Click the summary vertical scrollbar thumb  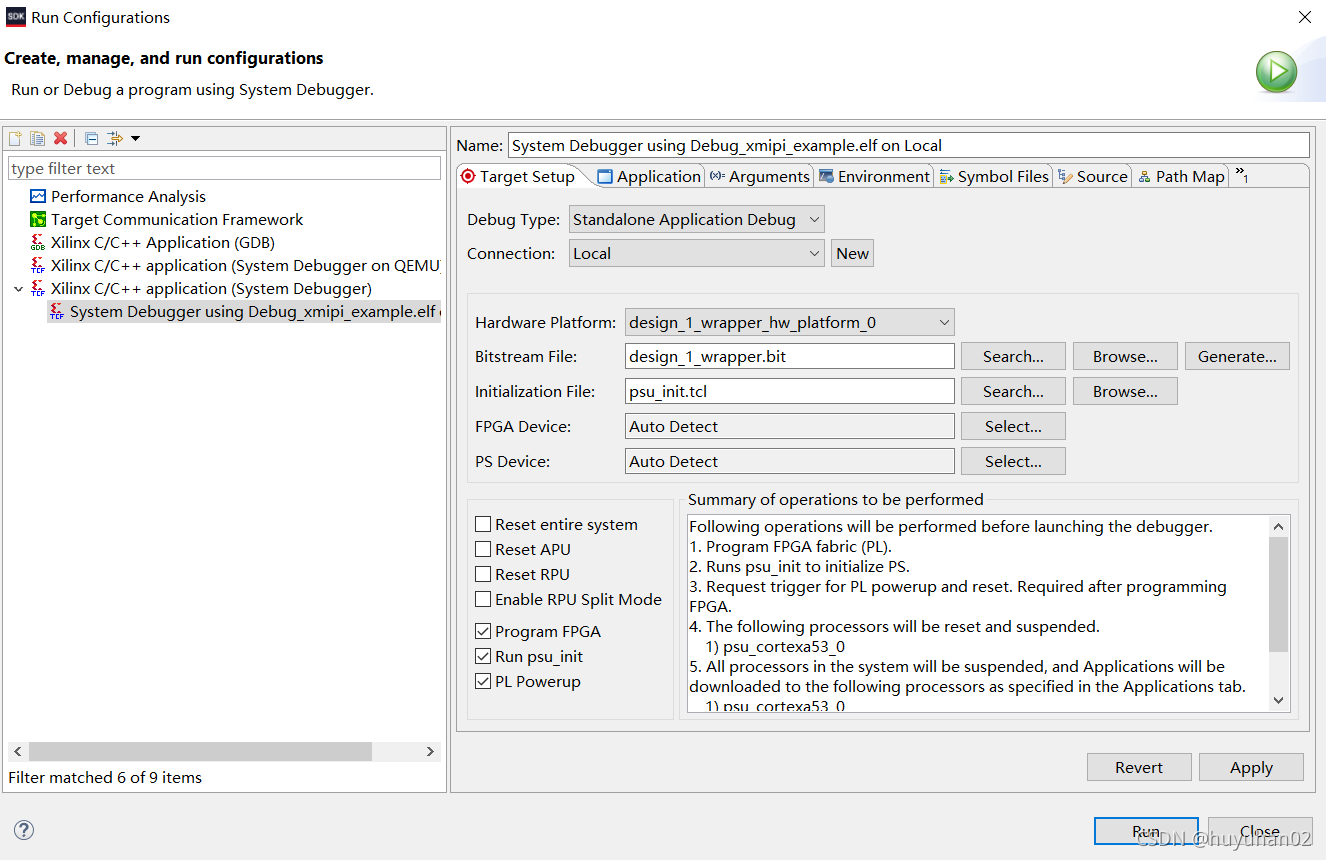(x=1279, y=594)
